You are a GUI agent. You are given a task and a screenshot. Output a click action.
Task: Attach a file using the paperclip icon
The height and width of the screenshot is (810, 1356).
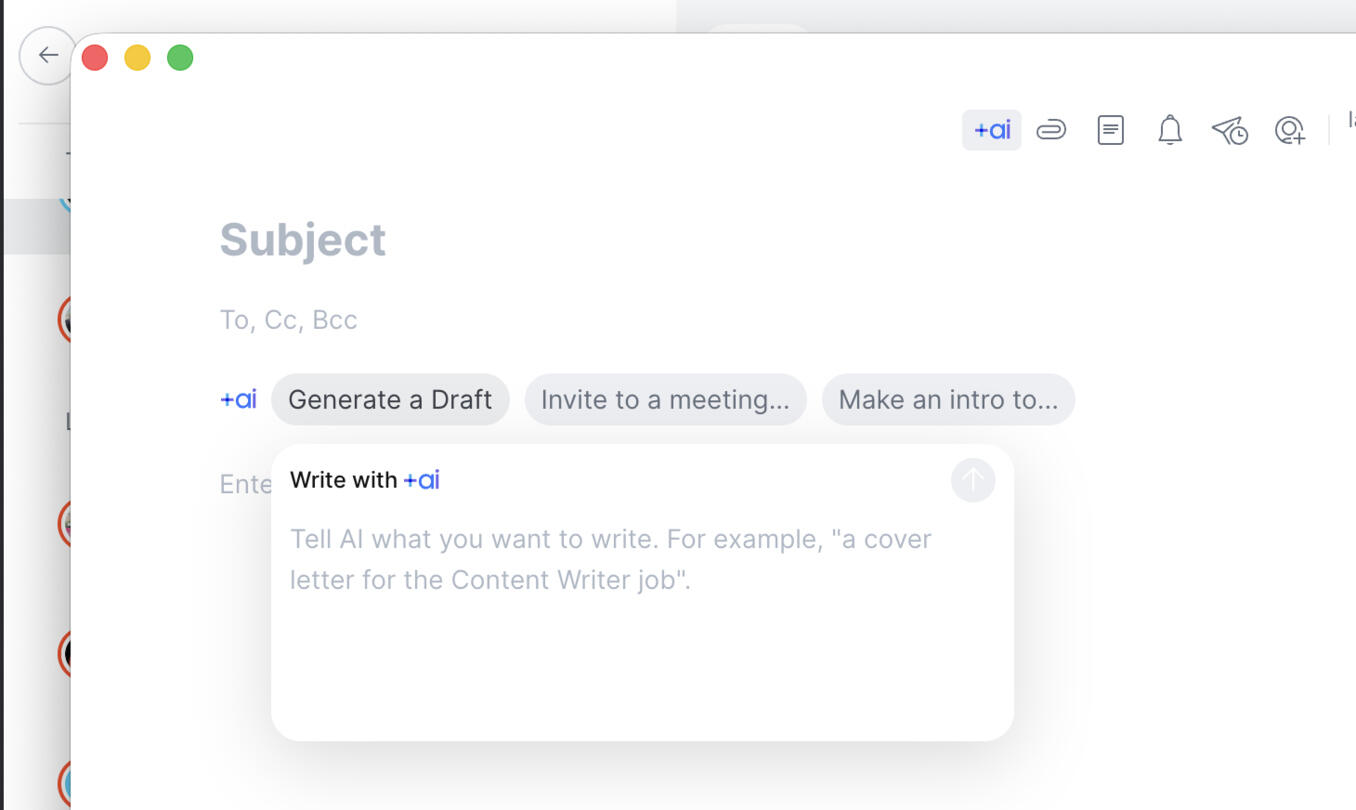coord(1051,130)
